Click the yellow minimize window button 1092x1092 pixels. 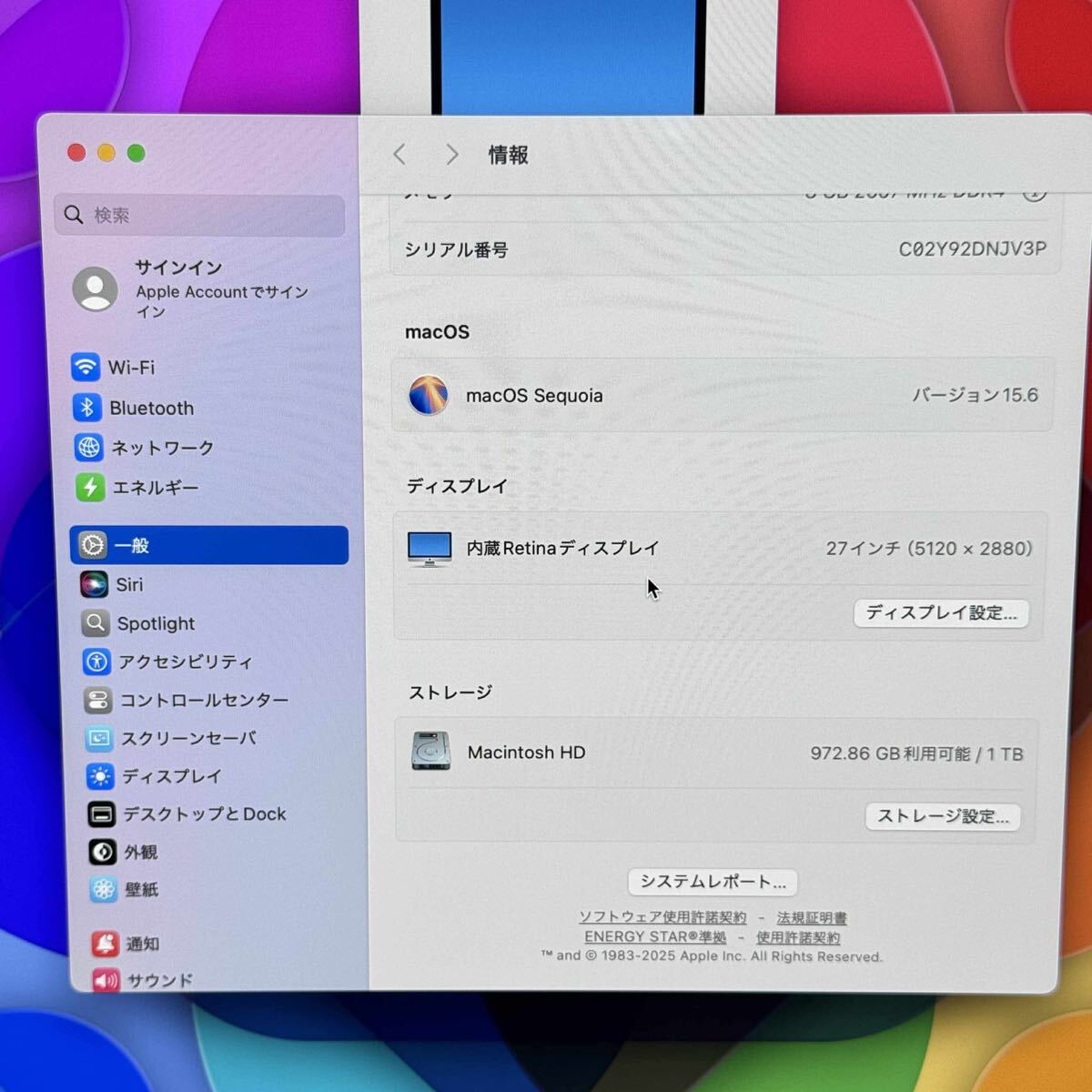[x=106, y=153]
